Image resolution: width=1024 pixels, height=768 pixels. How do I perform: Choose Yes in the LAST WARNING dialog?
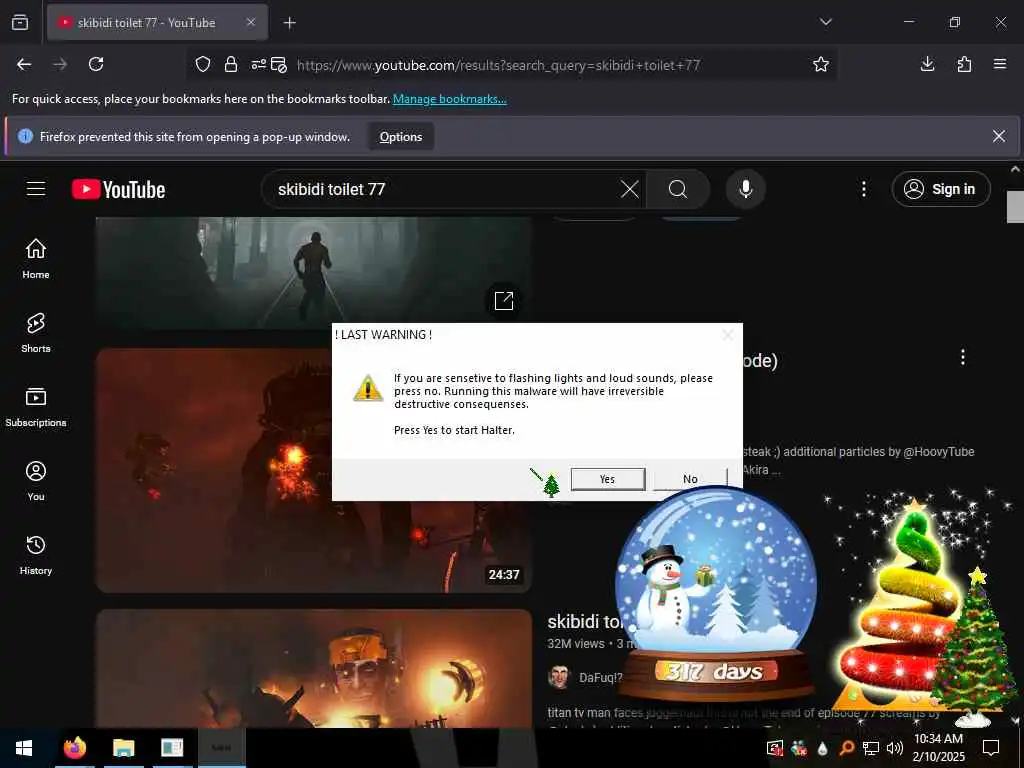[607, 479]
